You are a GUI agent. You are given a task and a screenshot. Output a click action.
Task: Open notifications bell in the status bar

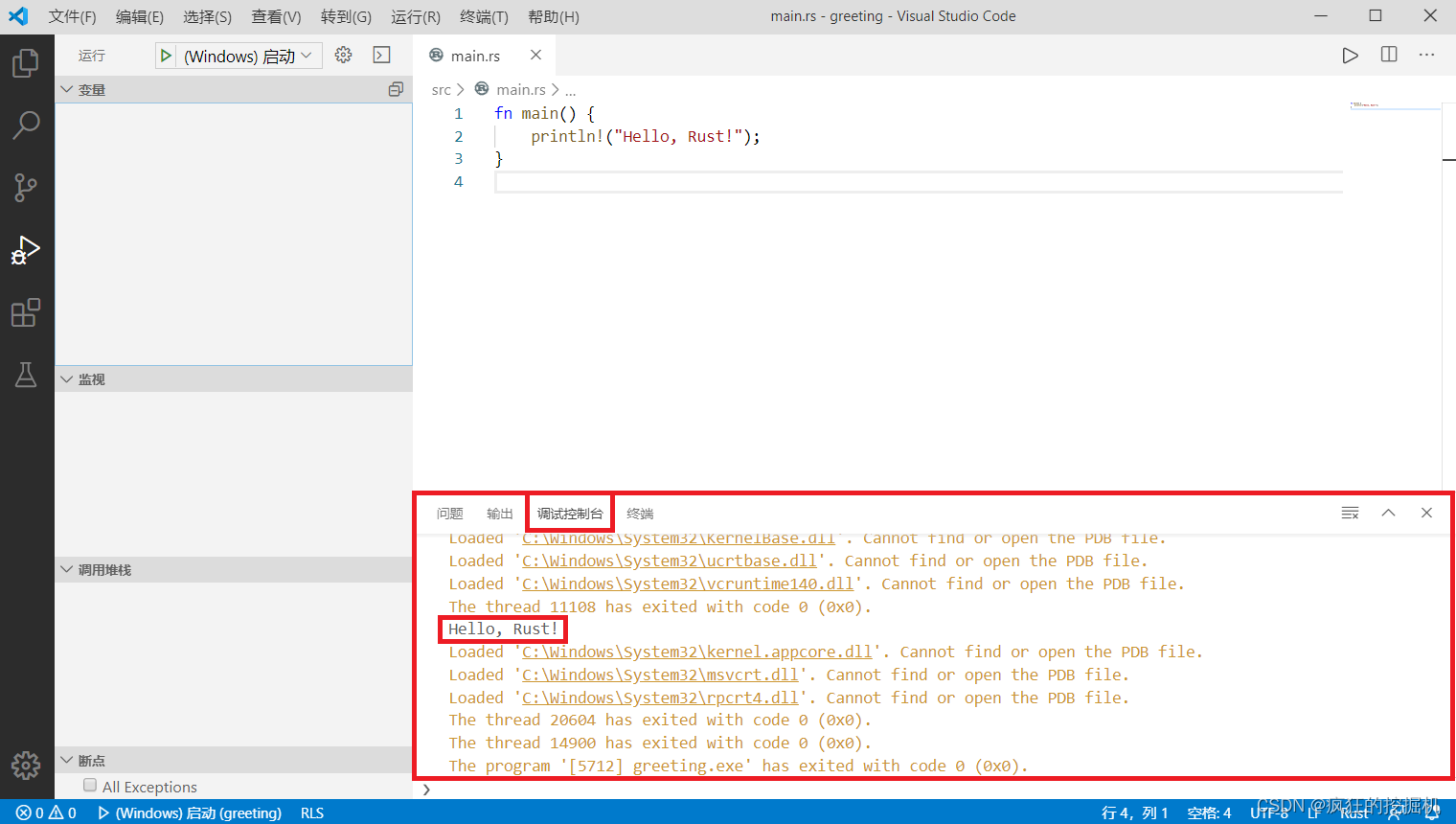pyautogui.click(x=1430, y=813)
